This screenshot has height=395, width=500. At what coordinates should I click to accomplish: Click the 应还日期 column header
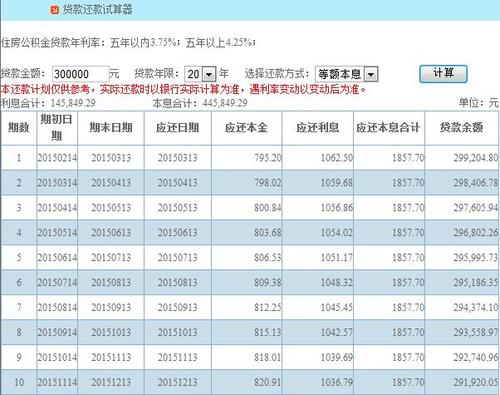pos(178,127)
